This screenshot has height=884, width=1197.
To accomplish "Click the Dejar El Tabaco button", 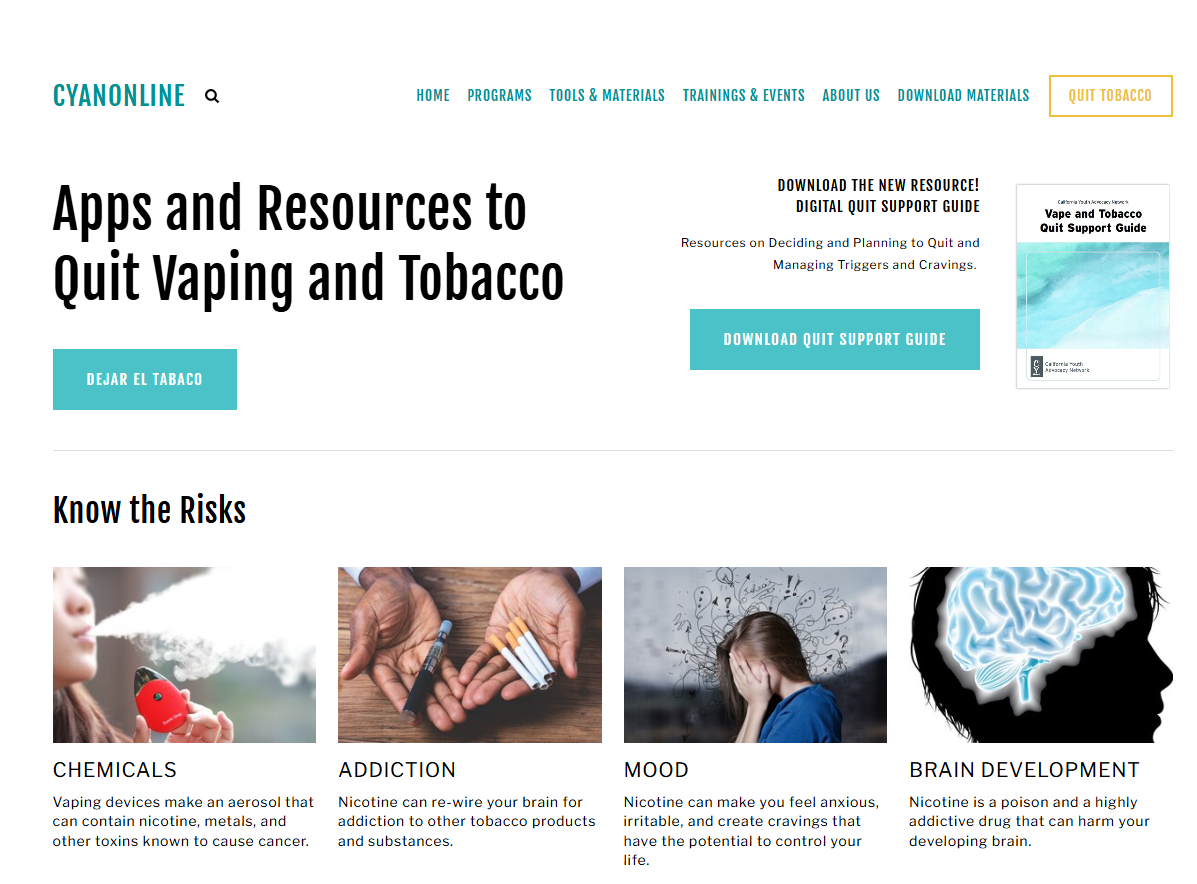I will (144, 379).
